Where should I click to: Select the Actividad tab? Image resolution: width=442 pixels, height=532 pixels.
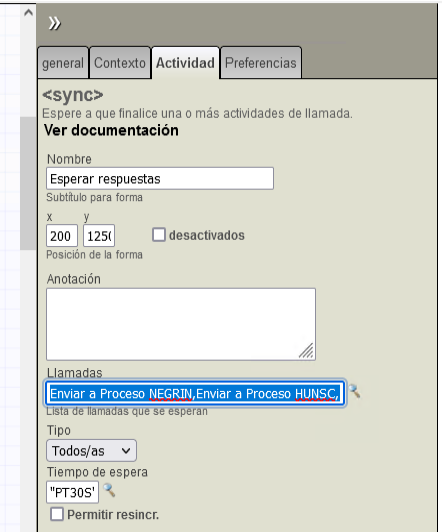[185, 63]
